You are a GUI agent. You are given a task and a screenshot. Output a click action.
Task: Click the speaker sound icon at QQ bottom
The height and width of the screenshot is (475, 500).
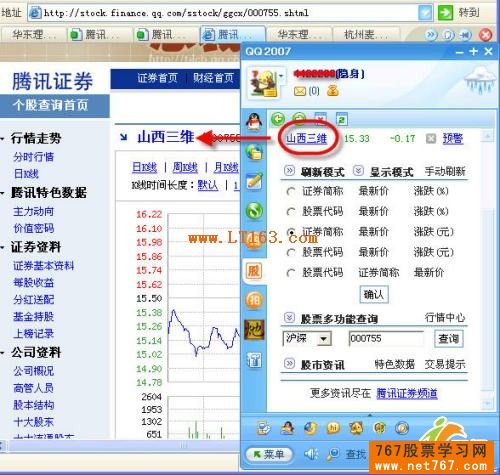pyautogui.click(x=311, y=454)
